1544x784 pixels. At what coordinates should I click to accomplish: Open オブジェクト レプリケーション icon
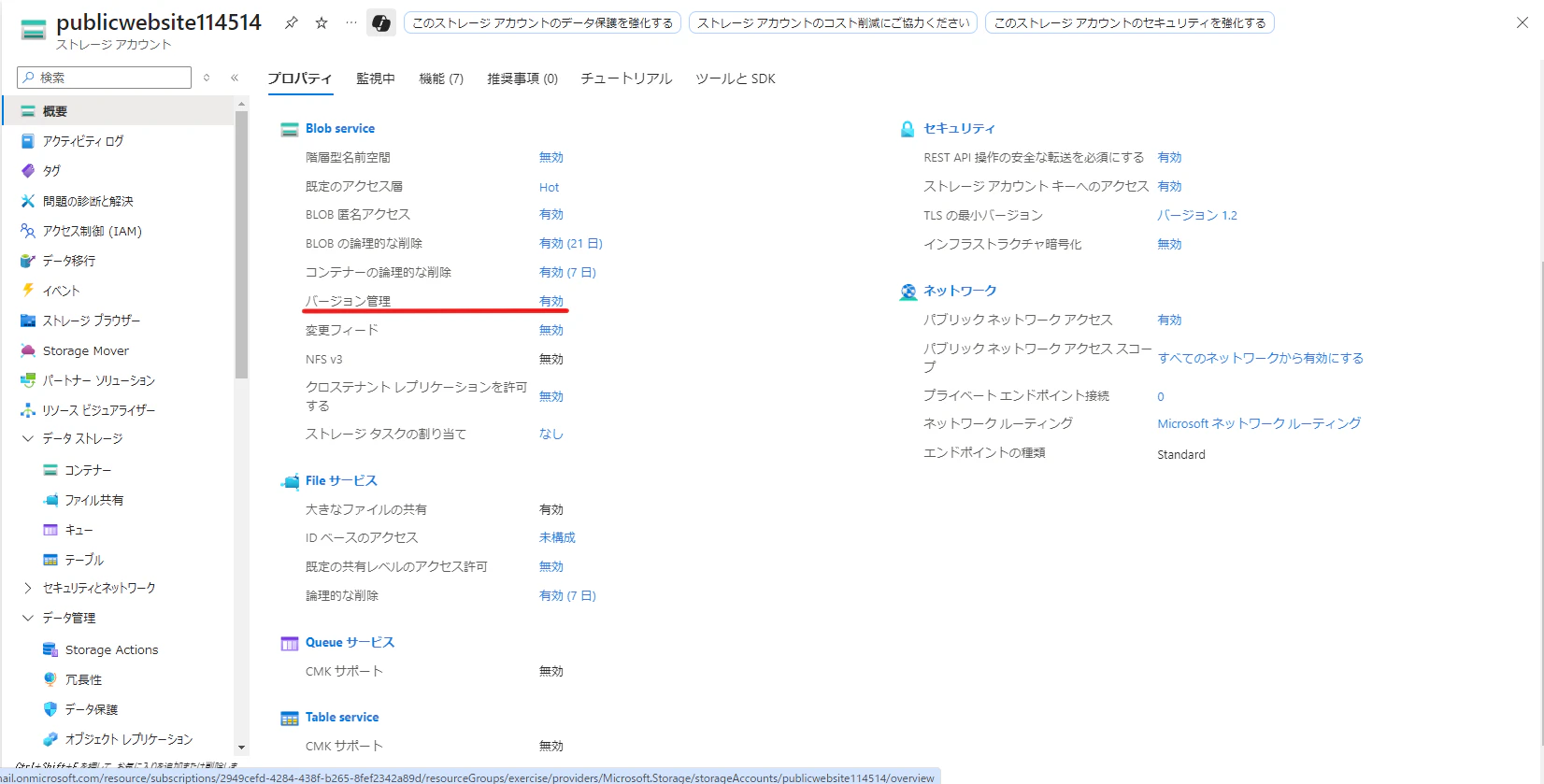point(50,739)
